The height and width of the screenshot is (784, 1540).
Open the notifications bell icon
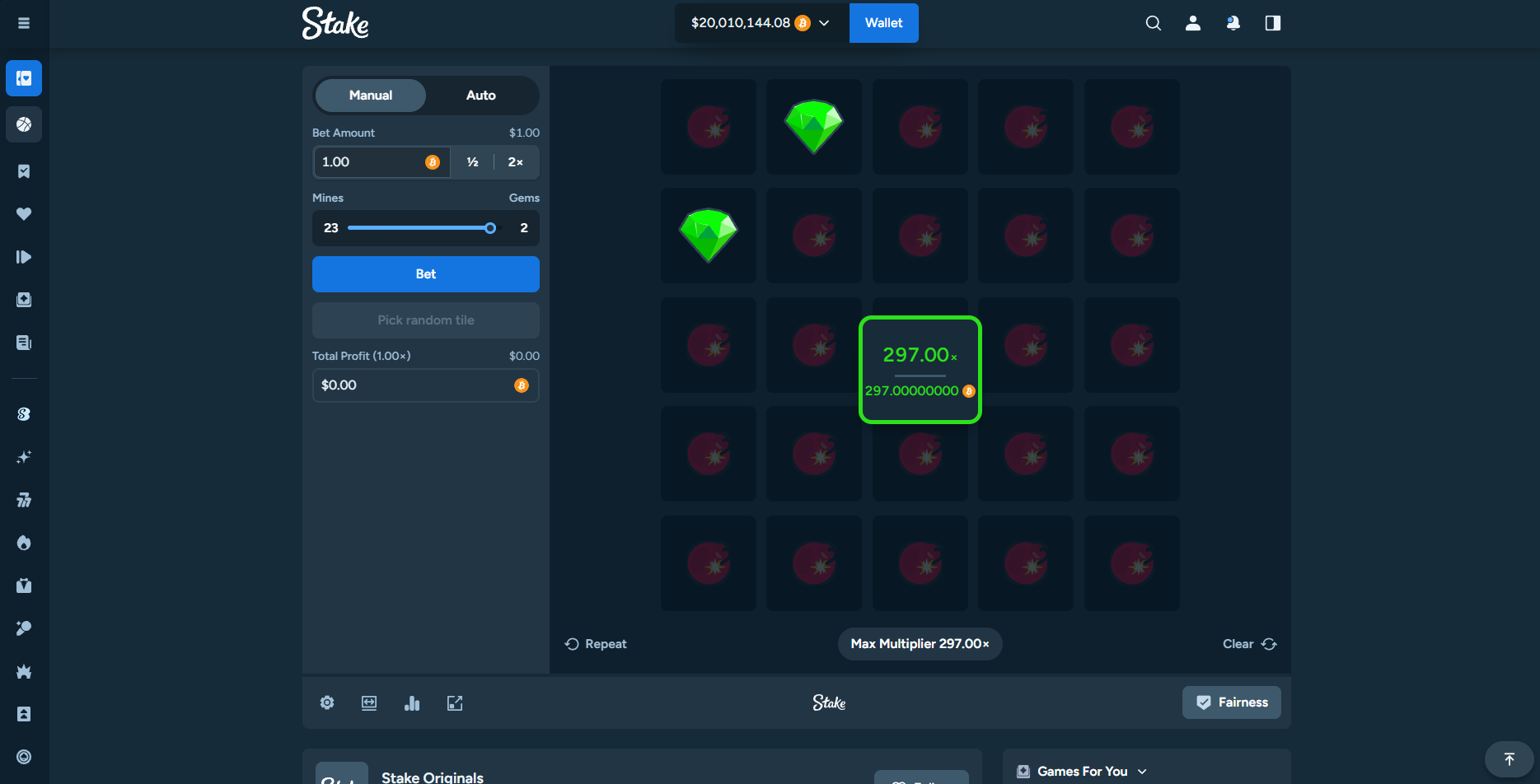pos(1233,23)
